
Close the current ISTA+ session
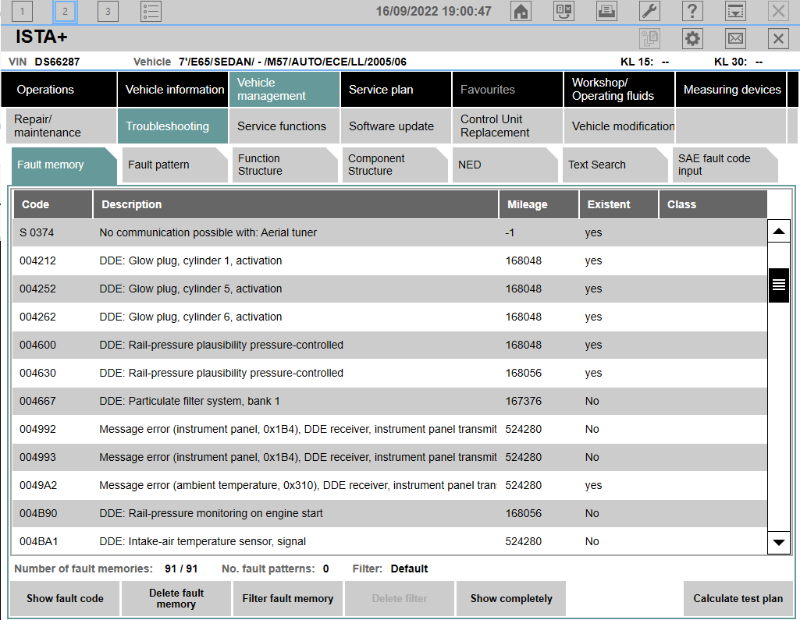778,38
